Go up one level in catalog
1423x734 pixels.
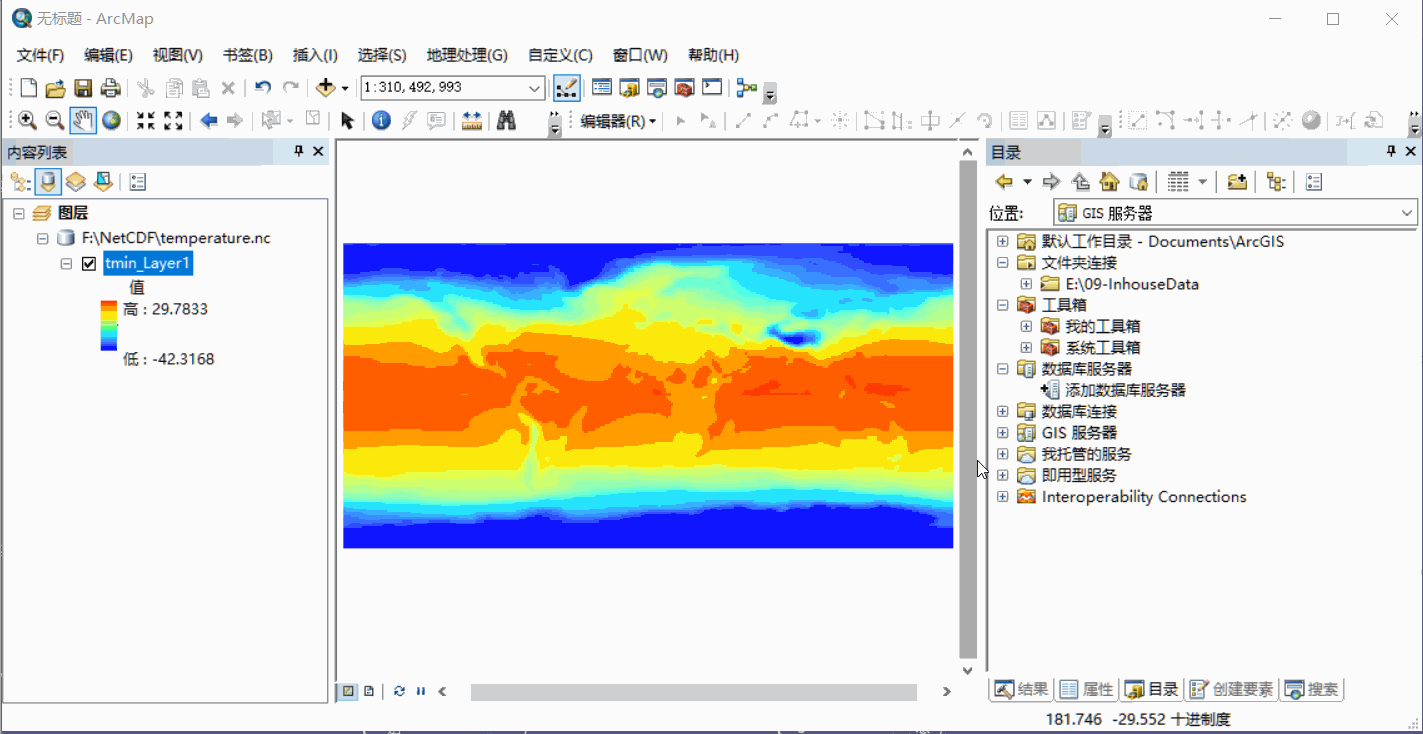[1080, 182]
